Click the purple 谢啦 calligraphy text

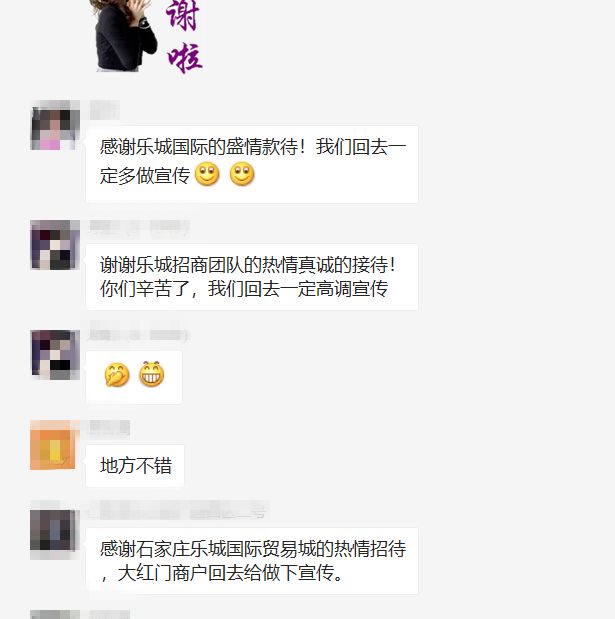tap(184, 36)
